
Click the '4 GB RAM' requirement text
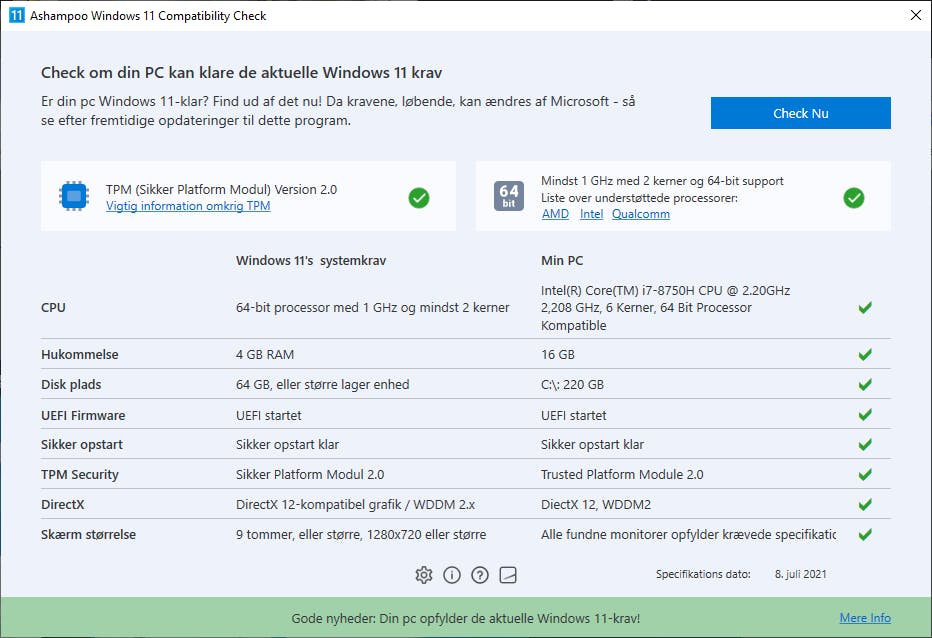[x=265, y=354]
